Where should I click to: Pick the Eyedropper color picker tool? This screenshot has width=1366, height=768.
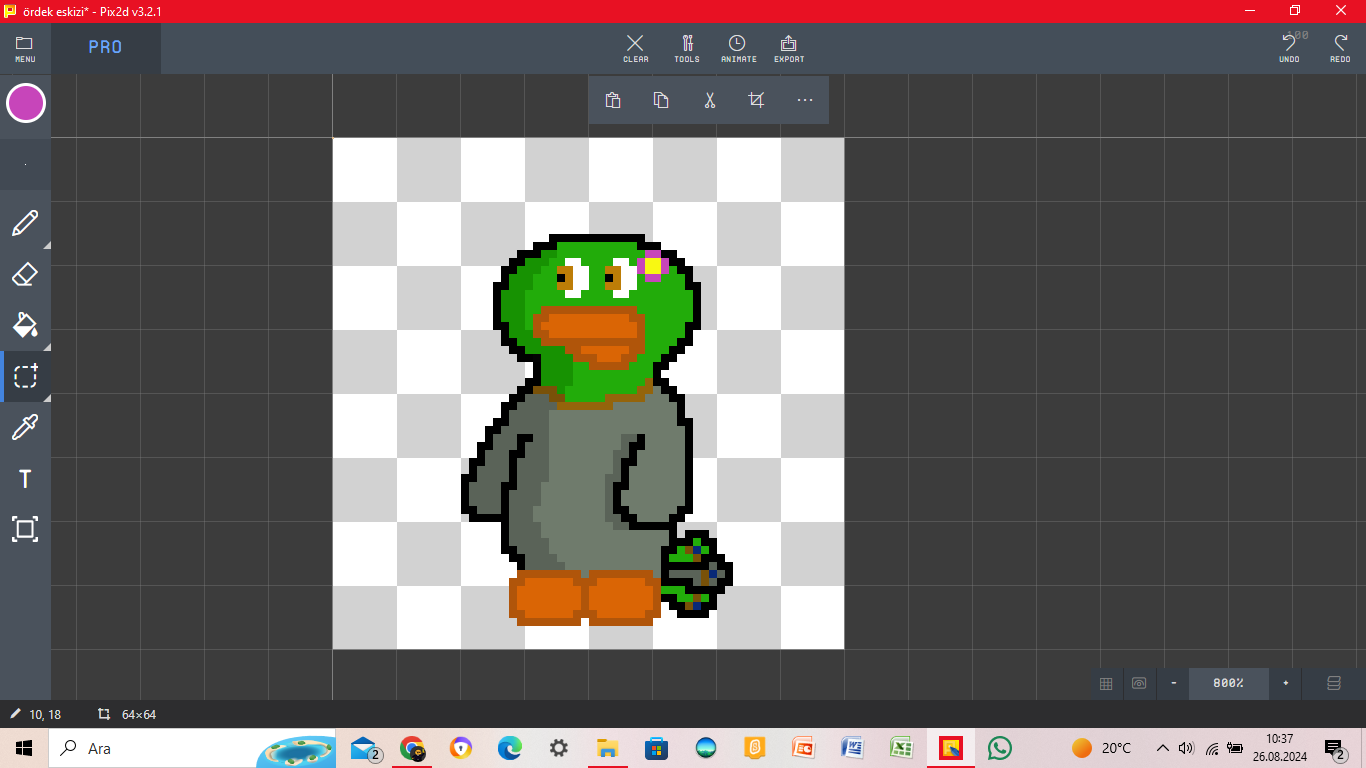[x=25, y=428]
